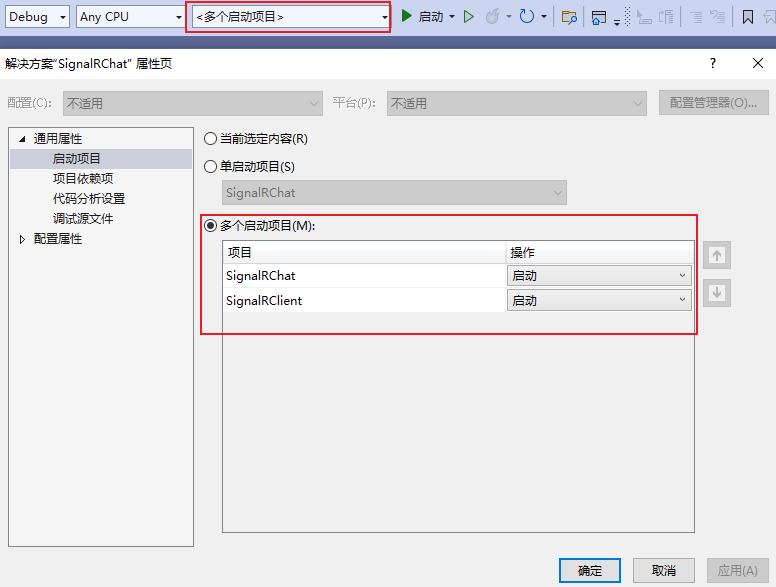The image size is (776, 587).
Task: Click the uncomment selection icon
Action: (717, 17)
